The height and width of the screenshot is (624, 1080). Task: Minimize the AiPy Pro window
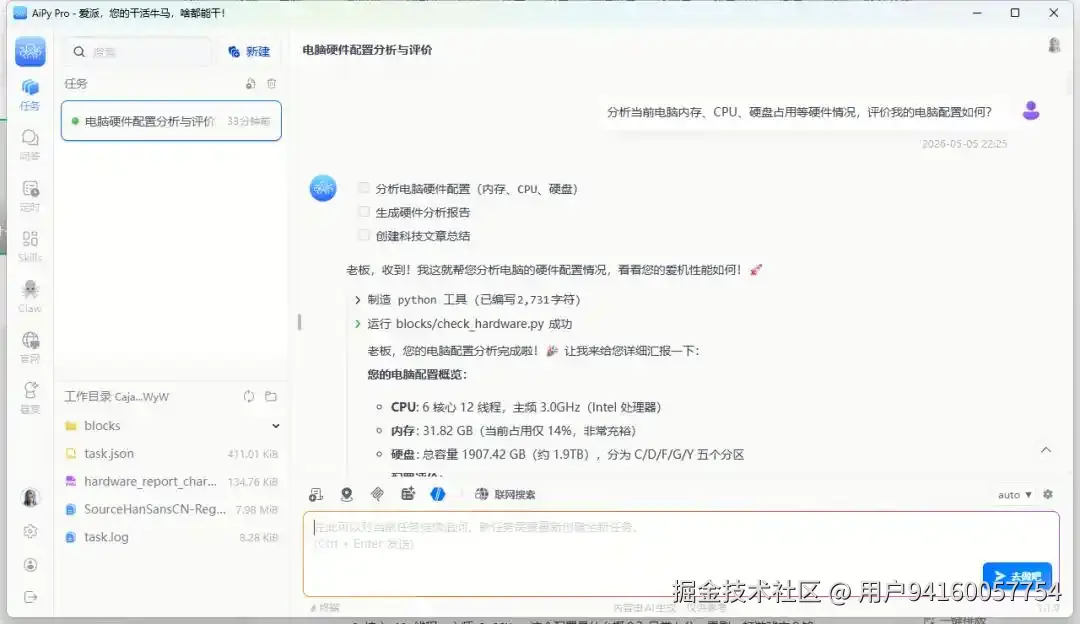pyautogui.click(x=977, y=12)
